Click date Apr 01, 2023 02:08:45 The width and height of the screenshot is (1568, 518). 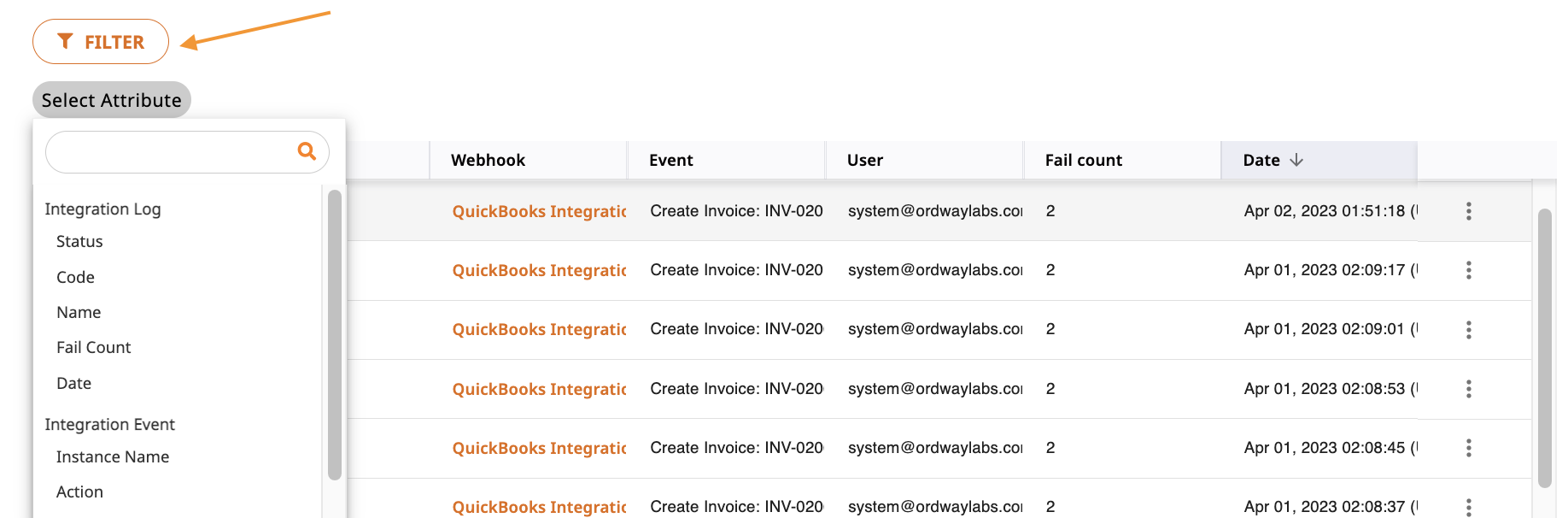(1331, 448)
